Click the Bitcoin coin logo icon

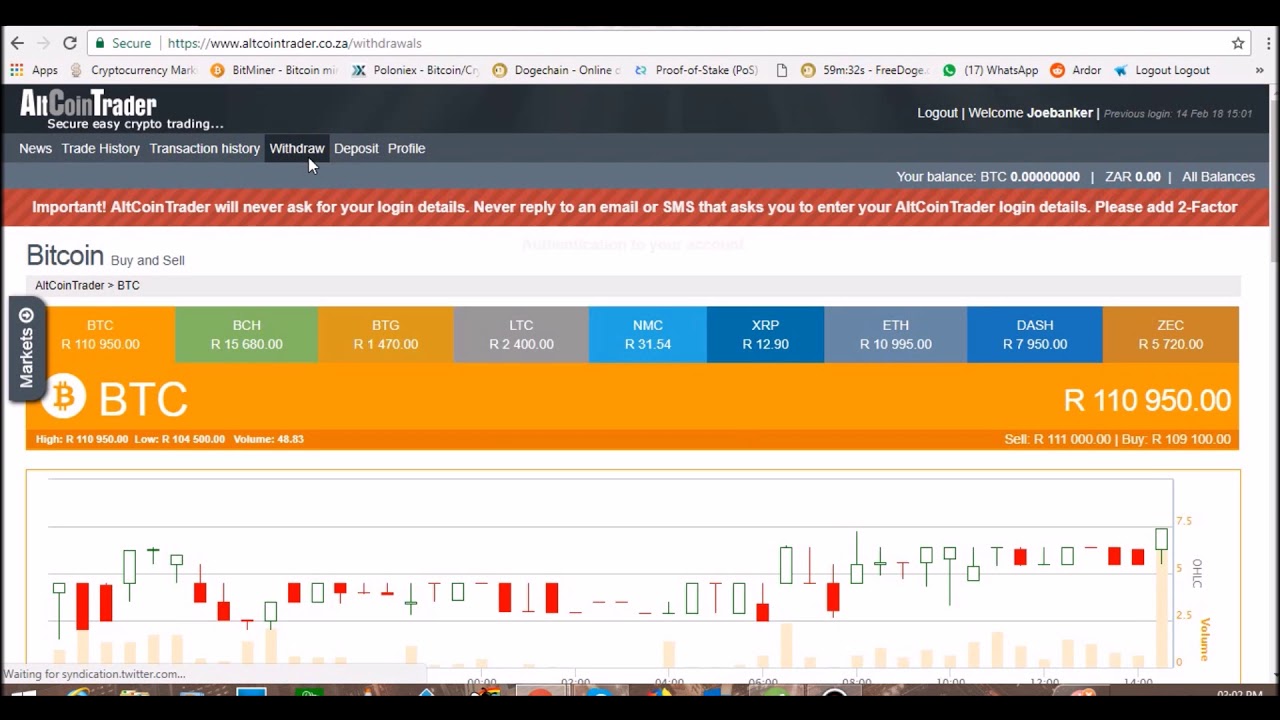pos(64,397)
